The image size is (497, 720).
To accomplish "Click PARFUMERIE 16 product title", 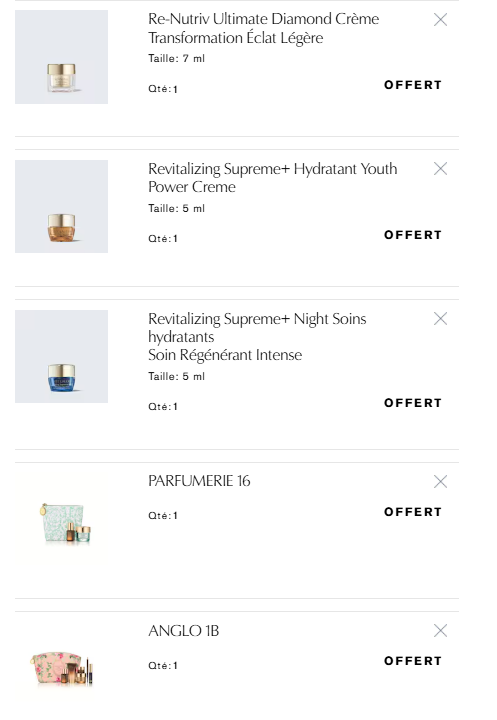I will 199,481.
